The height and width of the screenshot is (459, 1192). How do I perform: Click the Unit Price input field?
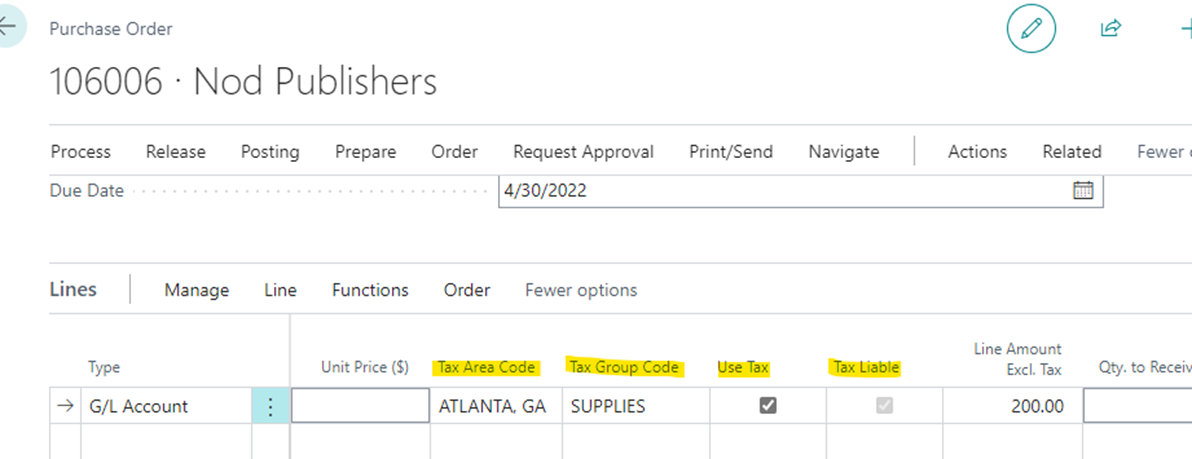(360, 406)
